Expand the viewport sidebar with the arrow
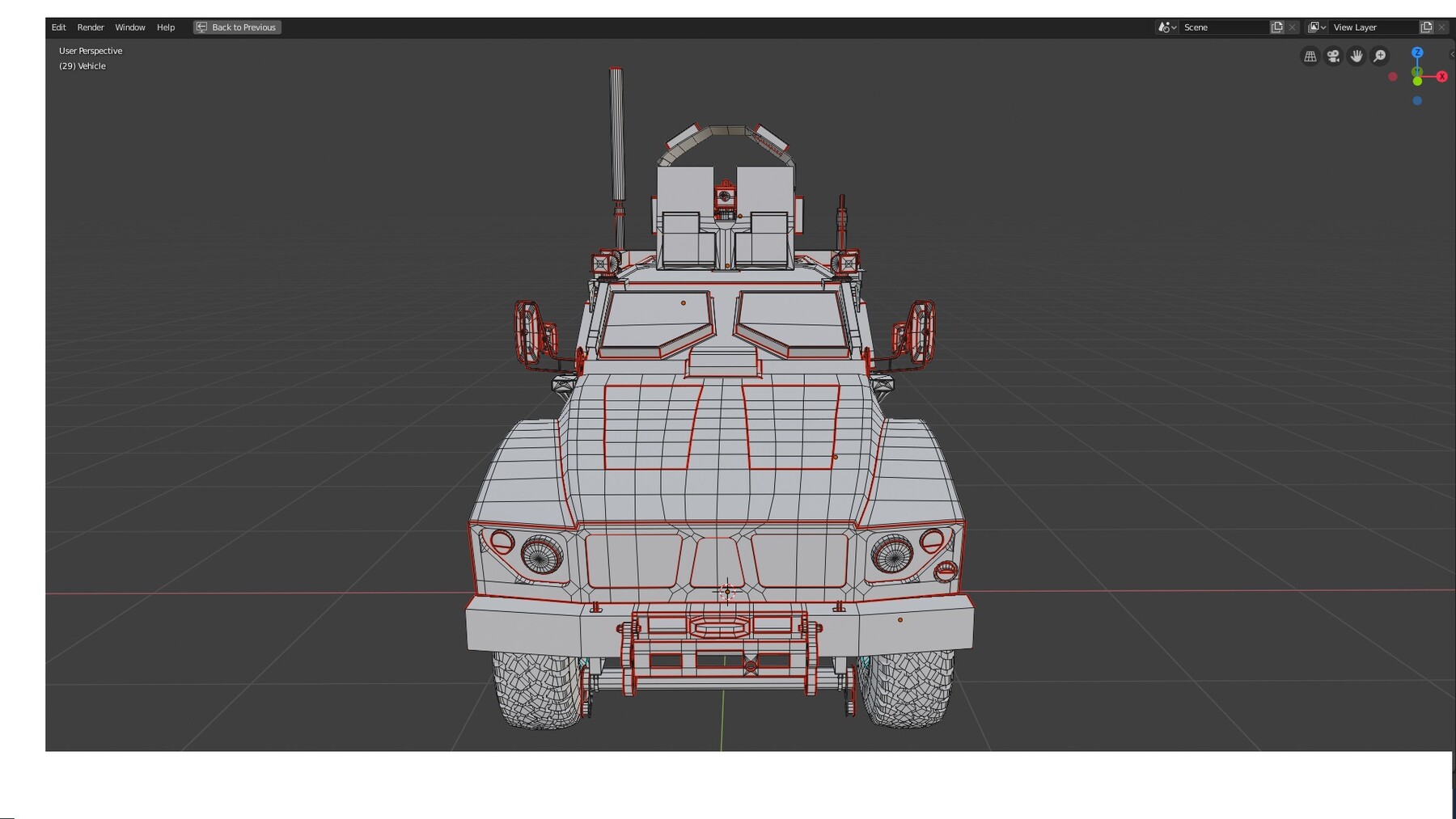Screen dimensions: 1456x819 click(1453, 55)
